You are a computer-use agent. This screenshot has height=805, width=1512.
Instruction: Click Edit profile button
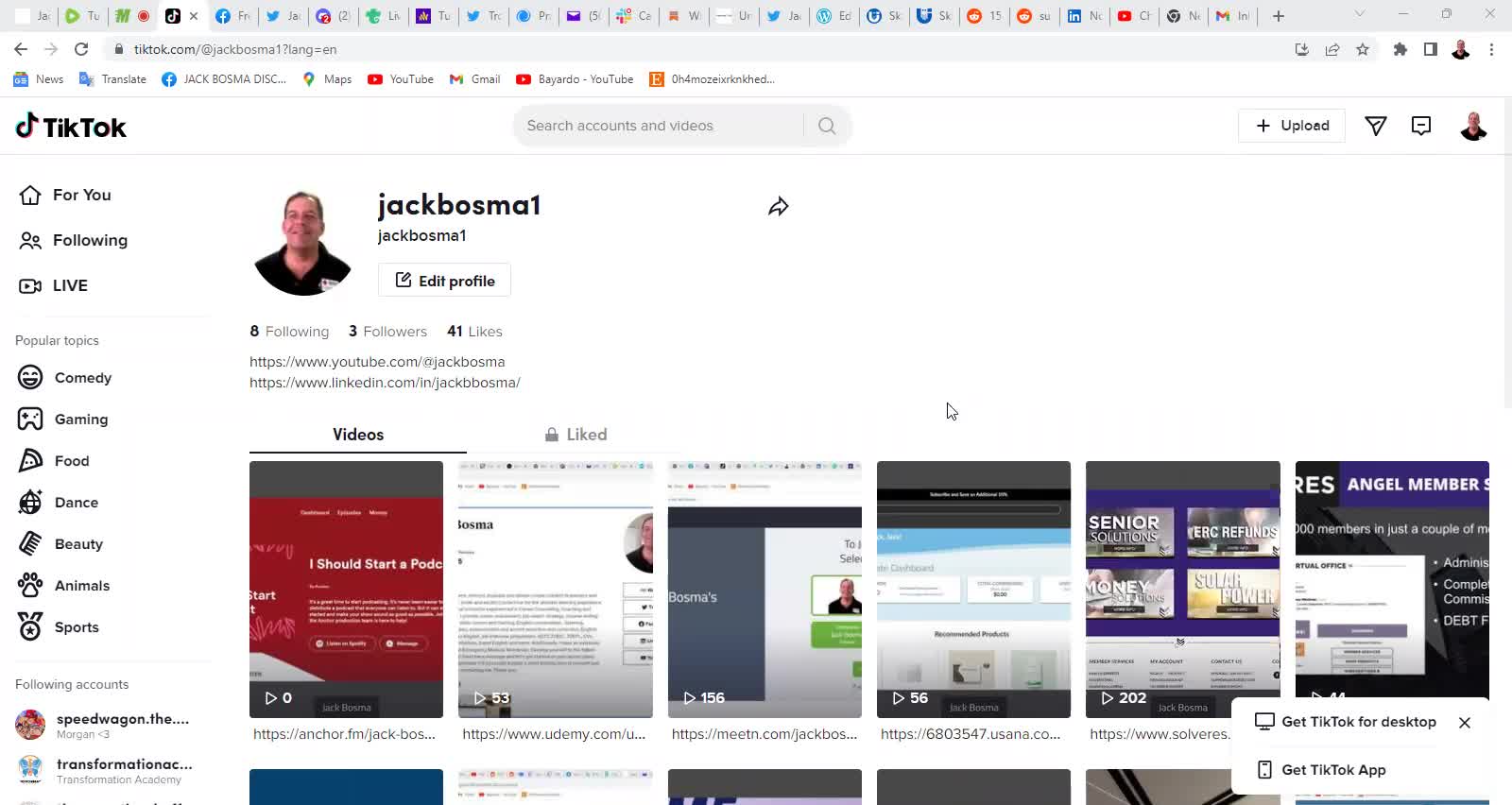[x=444, y=281]
